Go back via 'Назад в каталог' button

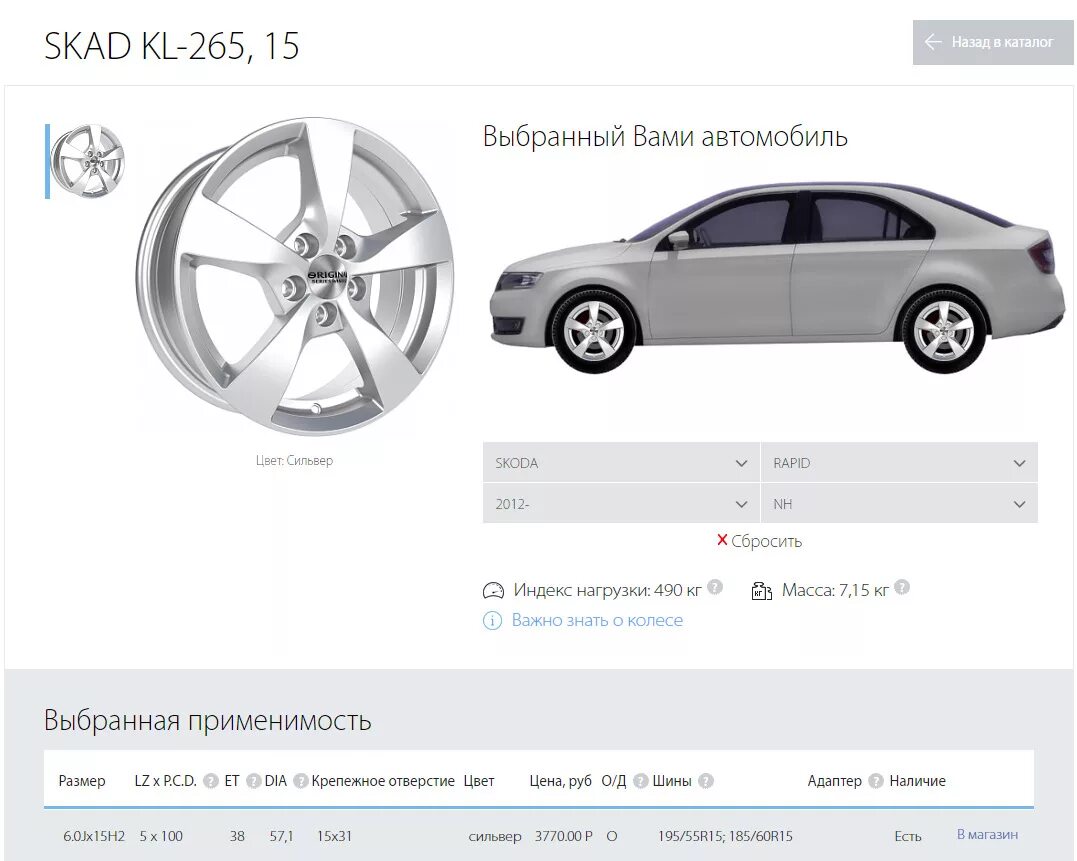(x=993, y=43)
